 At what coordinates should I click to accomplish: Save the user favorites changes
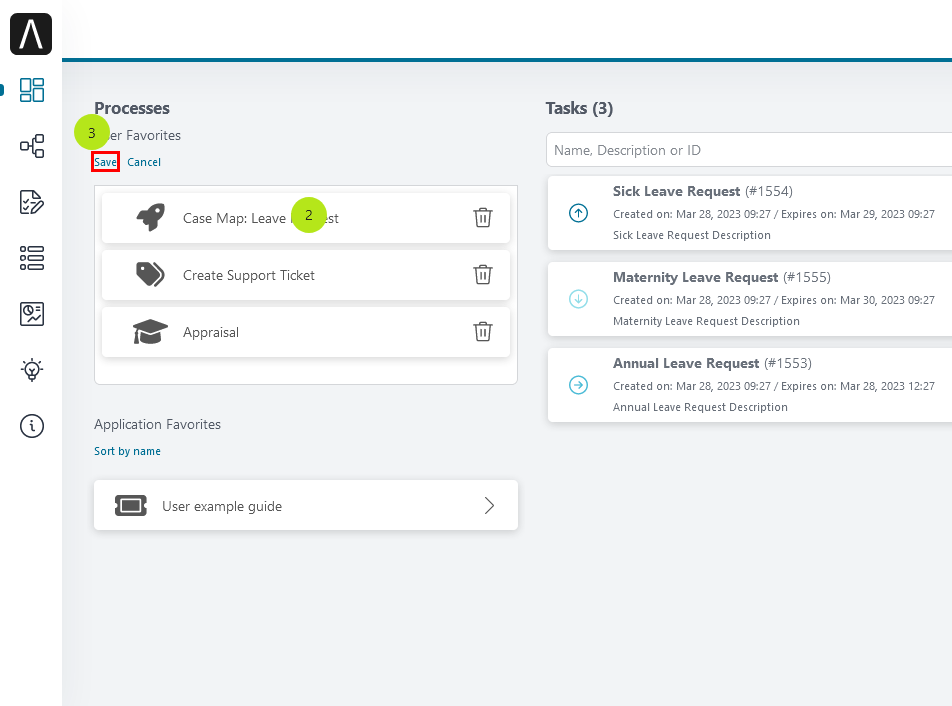pos(105,162)
